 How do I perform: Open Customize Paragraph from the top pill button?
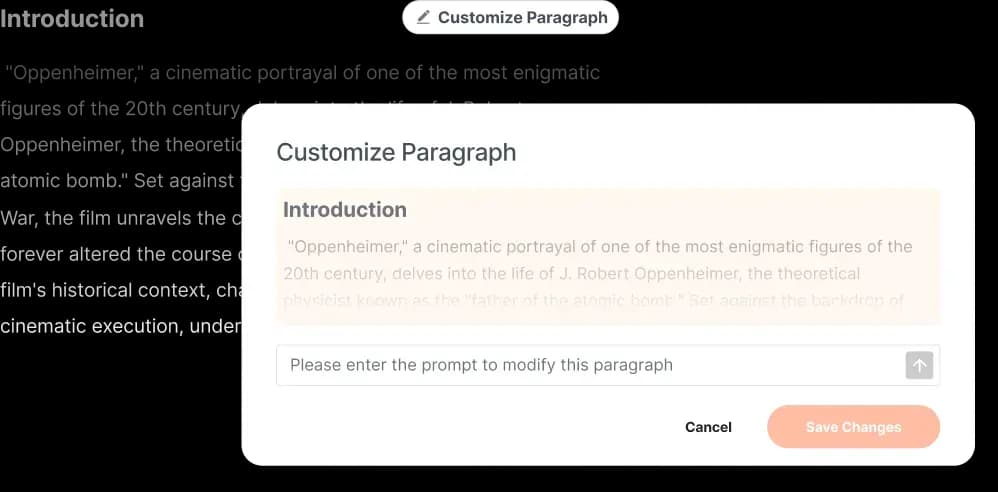pyautogui.click(x=510, y=17)
